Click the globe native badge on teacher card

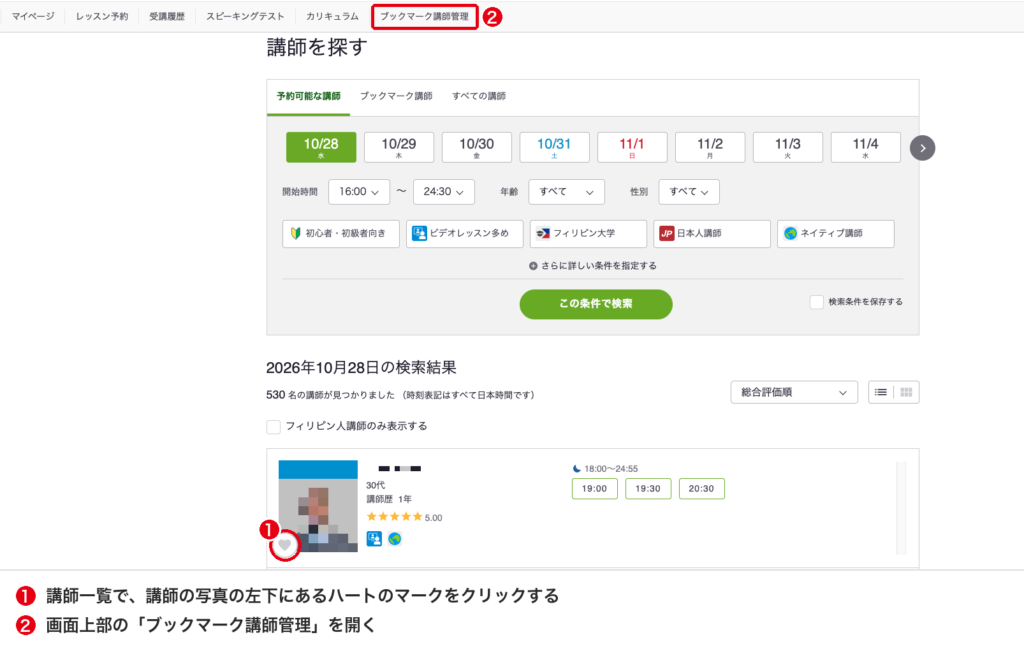[394, 539]
